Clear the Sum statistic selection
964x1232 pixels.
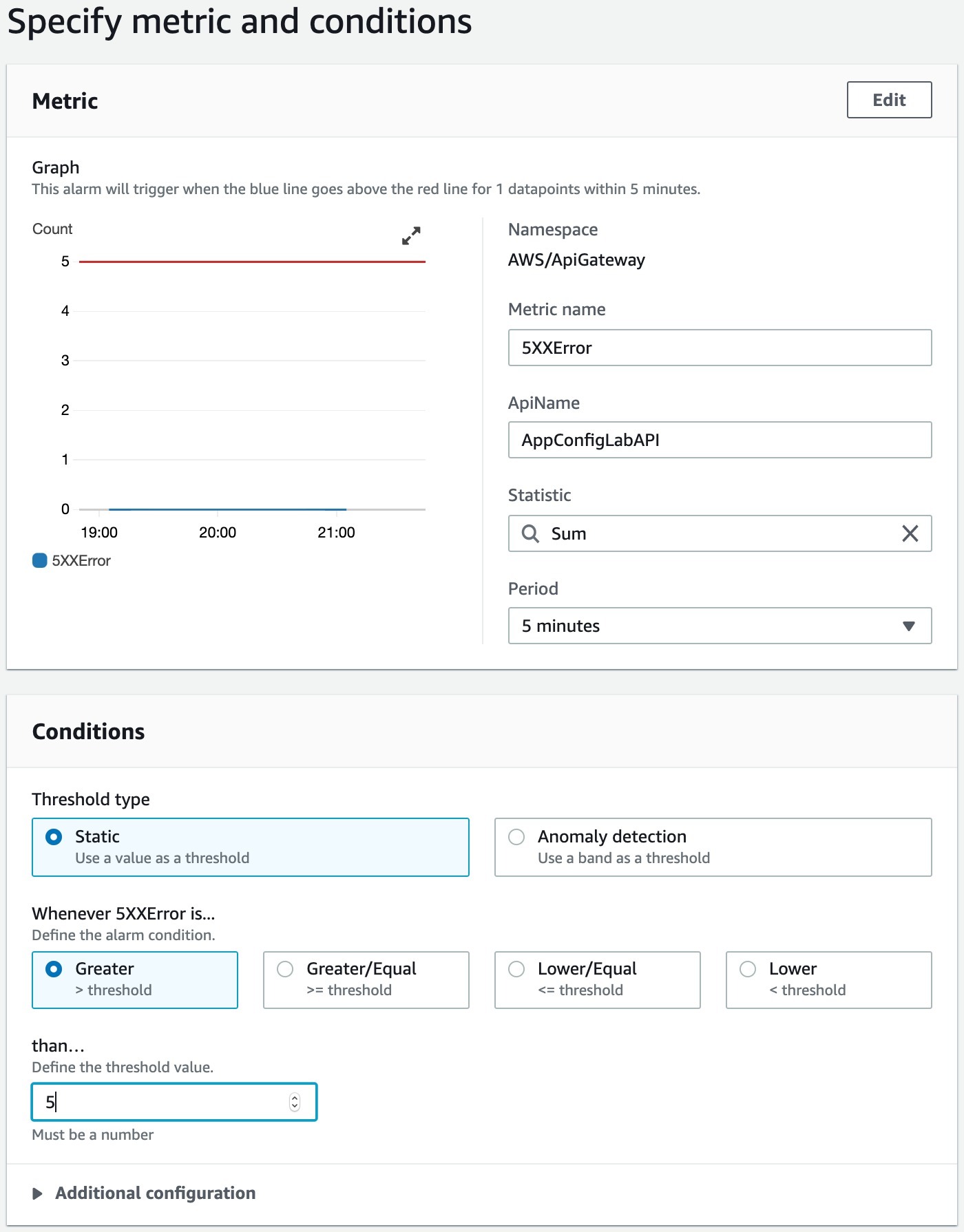point(910,533)
